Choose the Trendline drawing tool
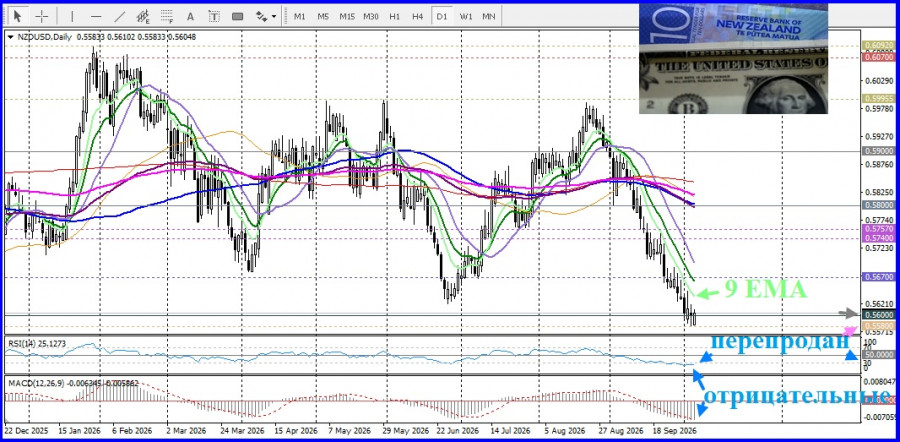Image resolution: width=900 pixels, height=442 pixels. point(119,16)
